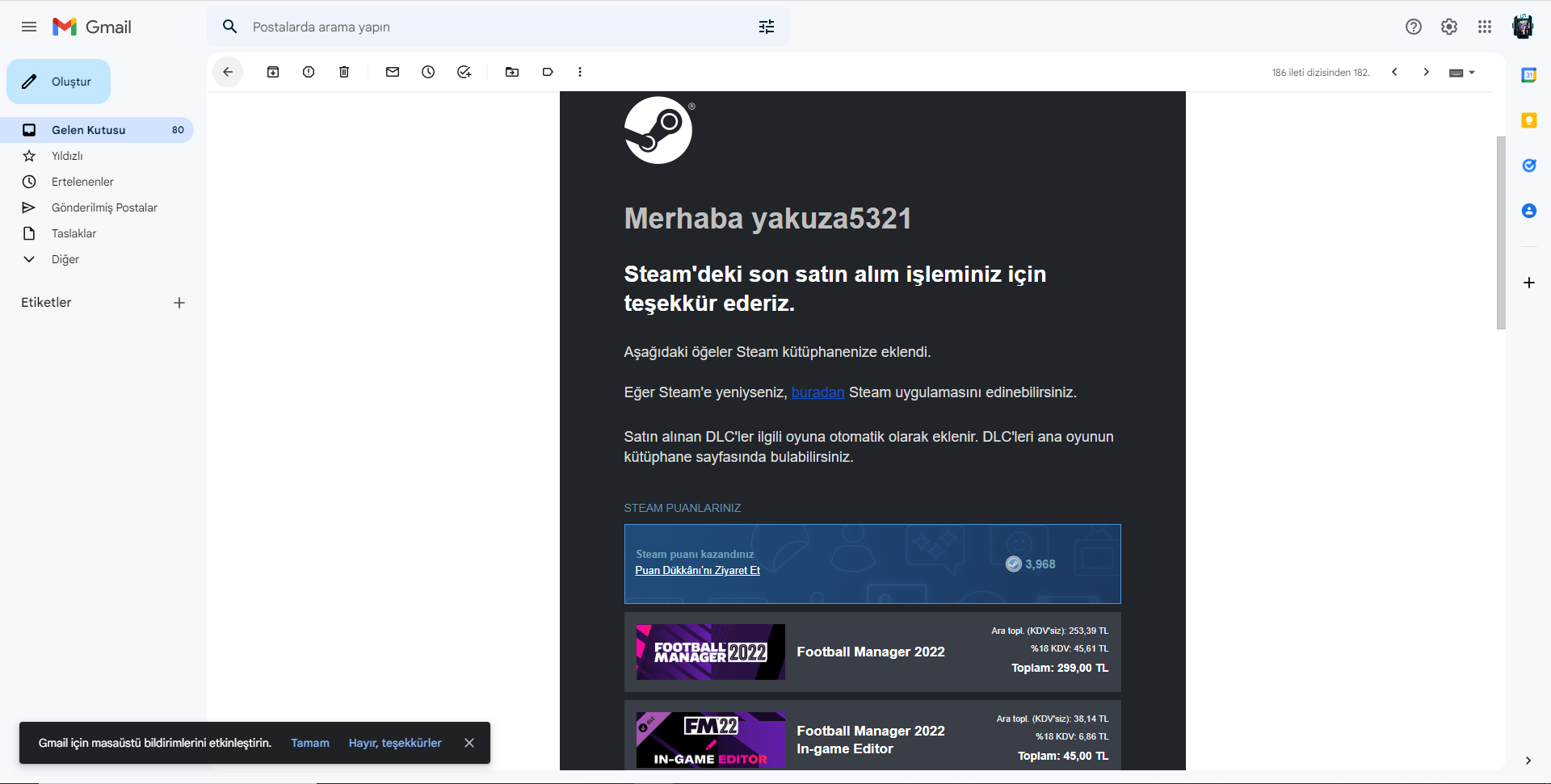This screenshot has width=1551, height=784.
Task: Open the search filter options
Action: click(767, 27)
